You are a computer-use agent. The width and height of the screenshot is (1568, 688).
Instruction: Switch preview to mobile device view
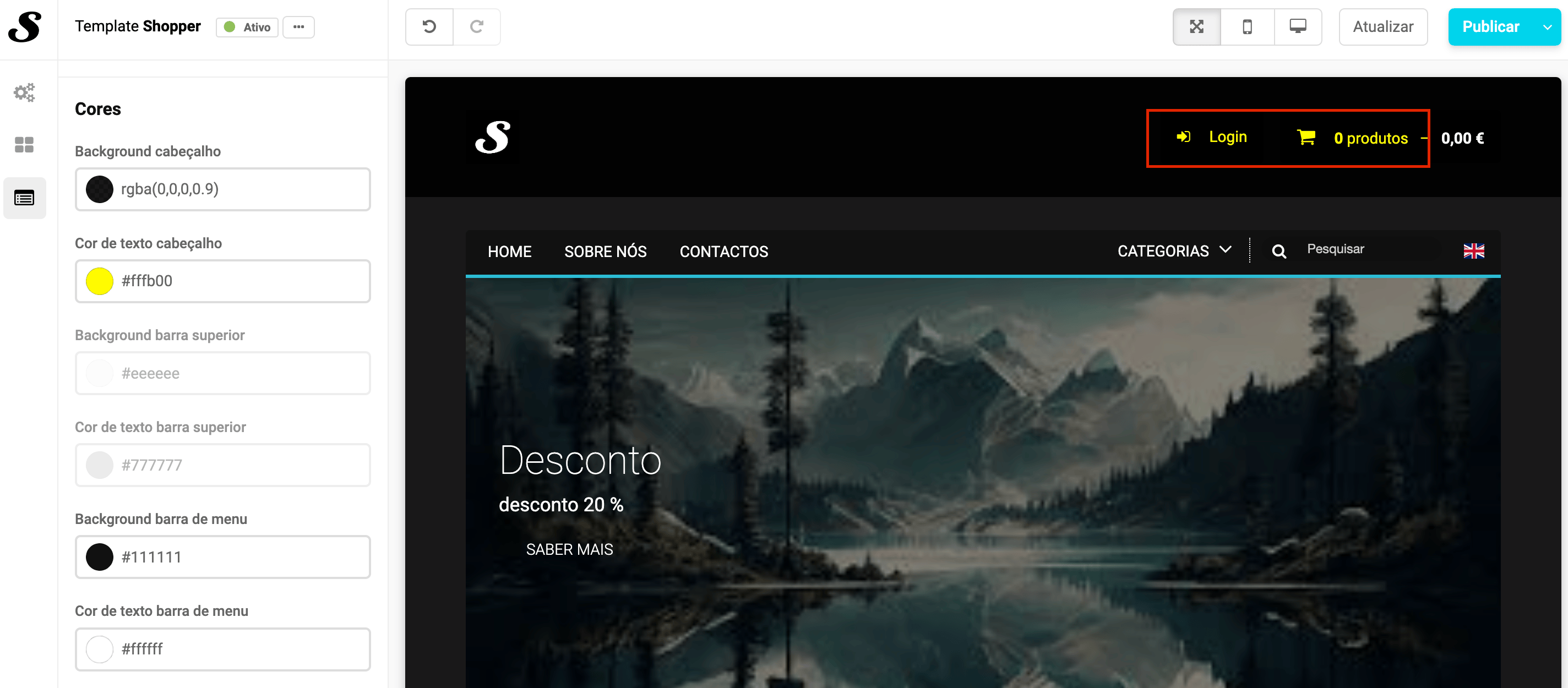[x=1246, y=27]
